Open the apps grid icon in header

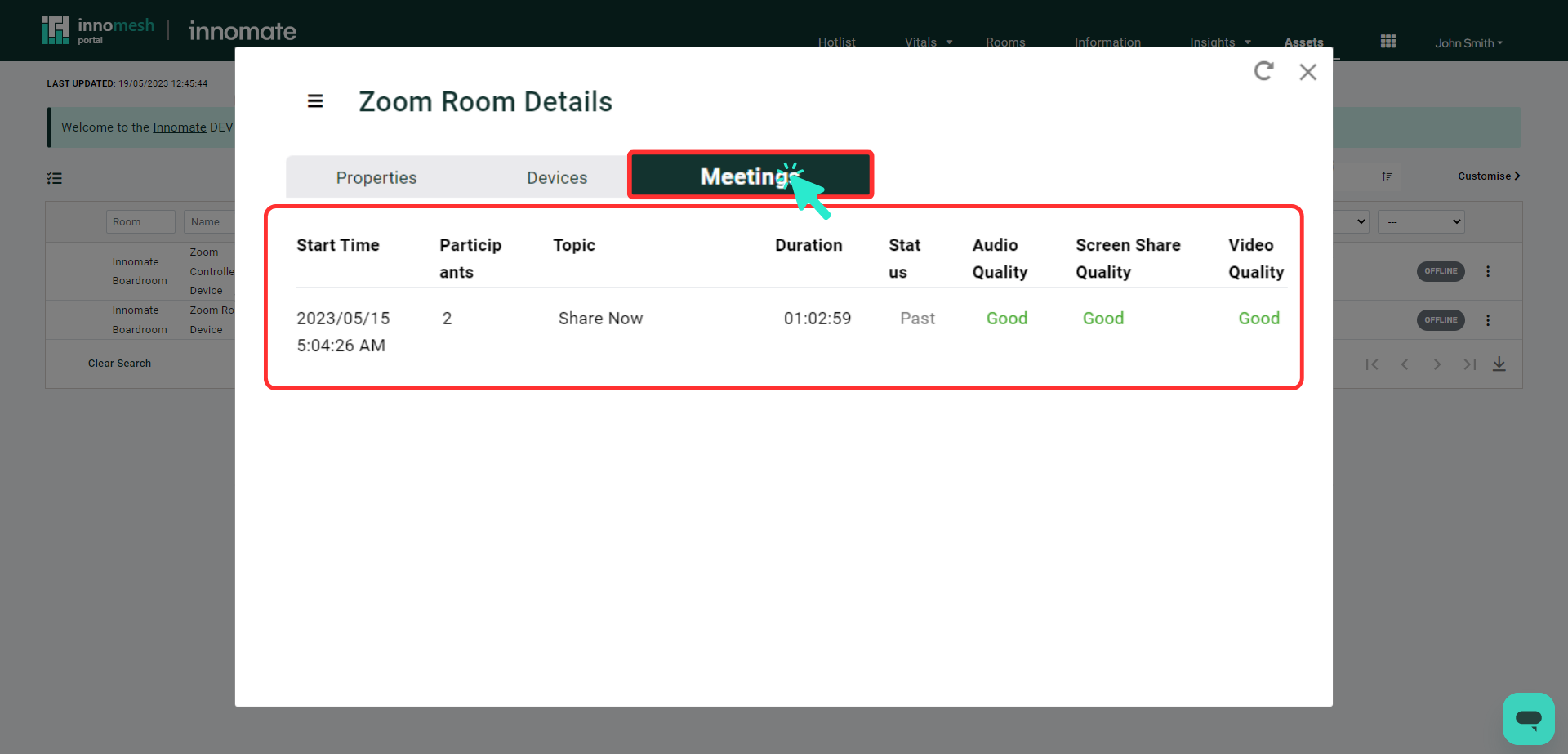[1388, 42]
